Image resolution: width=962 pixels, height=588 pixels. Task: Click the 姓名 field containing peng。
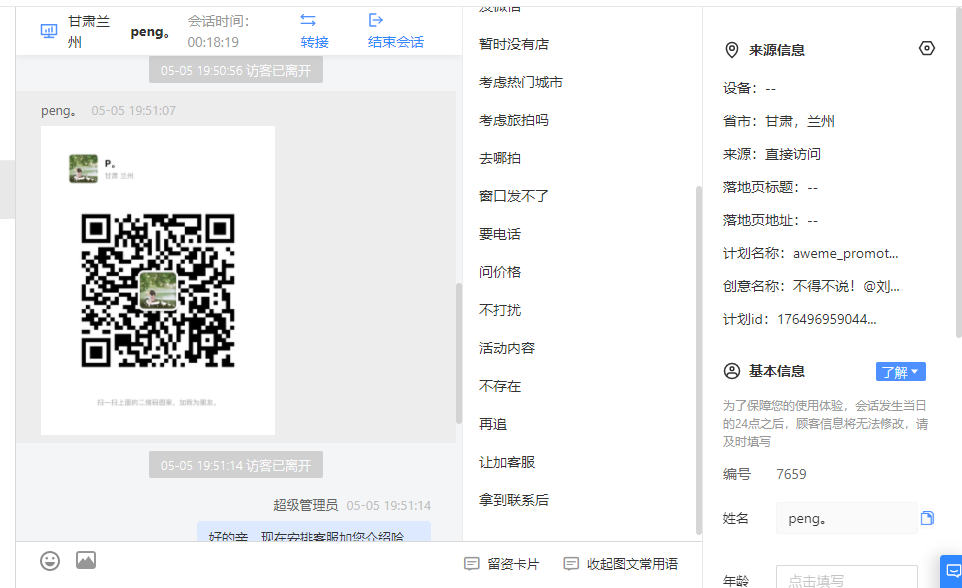847,518
